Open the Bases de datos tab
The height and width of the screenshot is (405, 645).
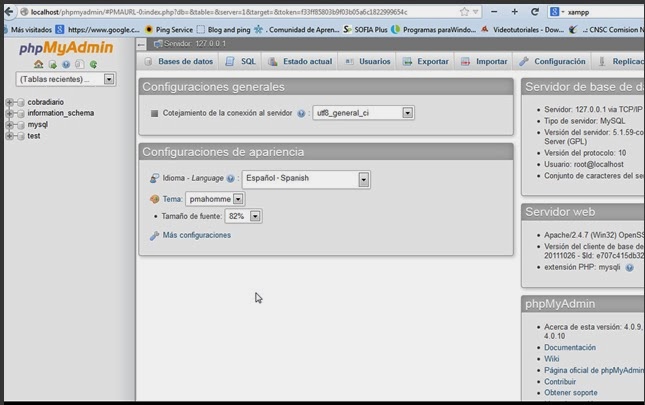click(179, 62)
